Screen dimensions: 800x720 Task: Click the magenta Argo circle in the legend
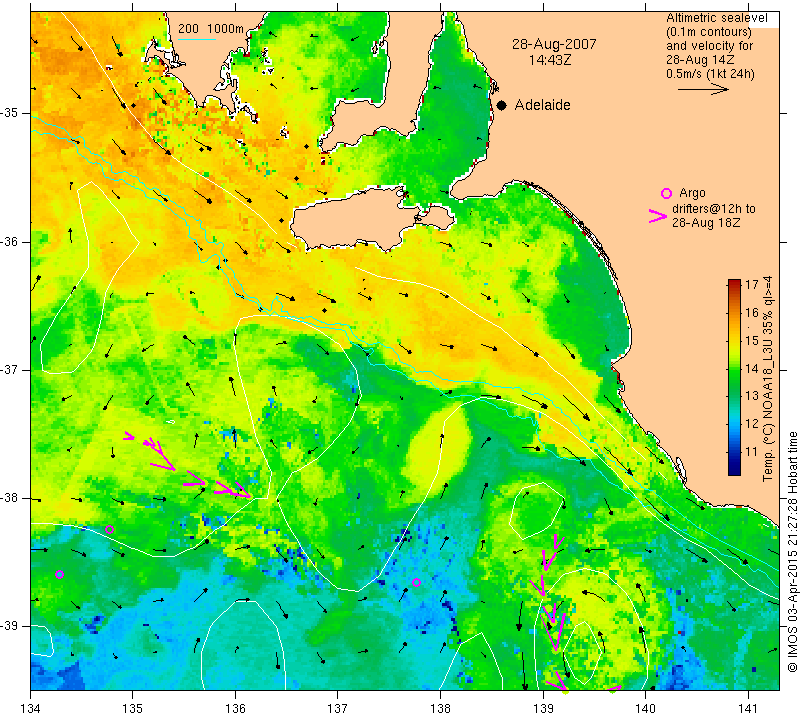click(666, 193)
